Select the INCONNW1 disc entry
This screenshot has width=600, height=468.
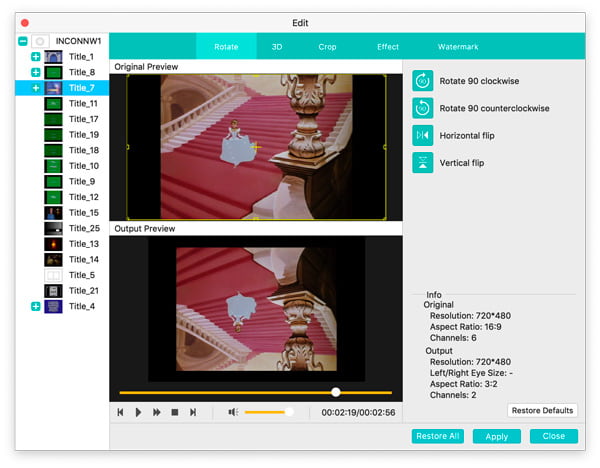pyautogui.click(x=78, y=41)
